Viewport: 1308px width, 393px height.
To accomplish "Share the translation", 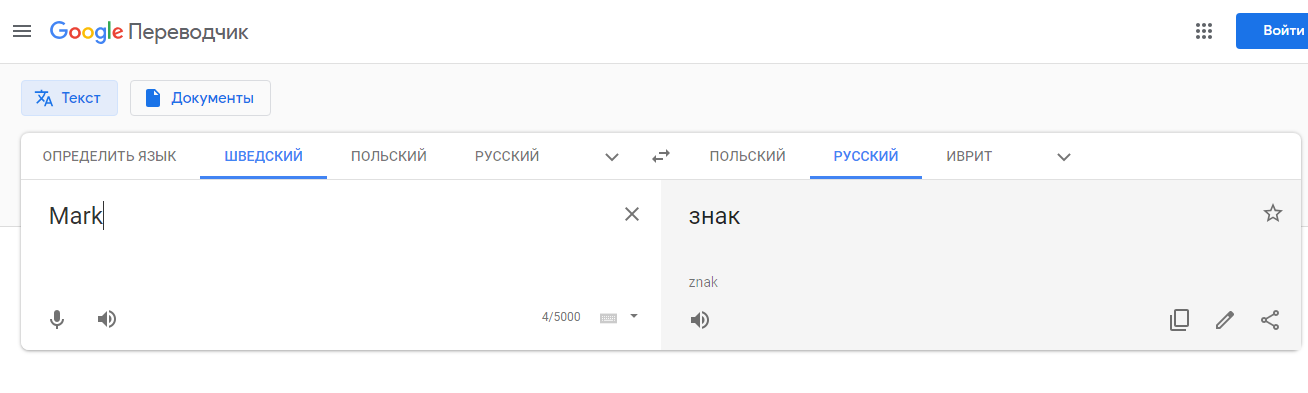I will point(1270,320).
